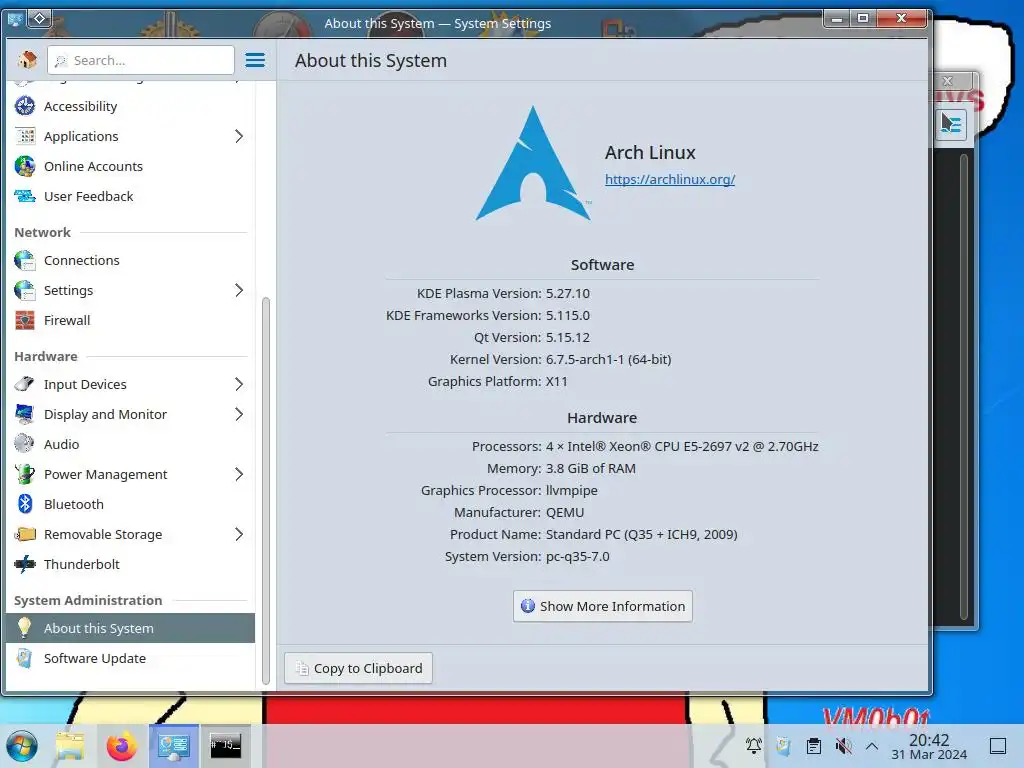Expand the Removable Storage chevron
This screenshot has height=768, width=1024.
(239, 535)
